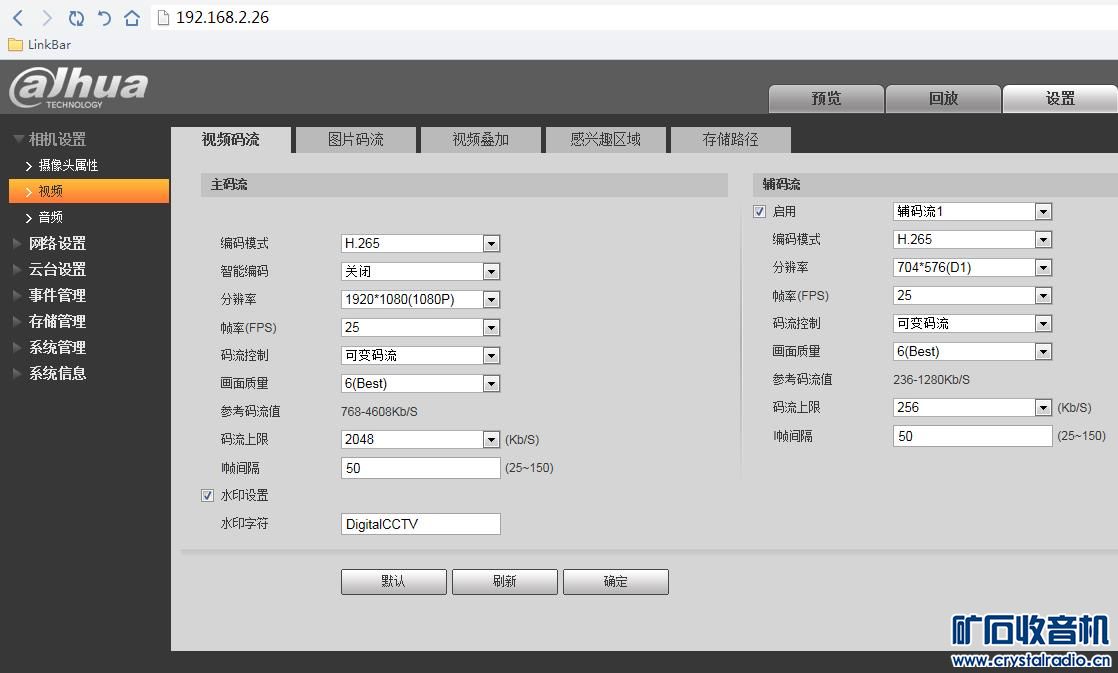The width and height of the screenshot is (1118, 673).
Task: Click the 刷新 refresh button
Action: point(505,582)
